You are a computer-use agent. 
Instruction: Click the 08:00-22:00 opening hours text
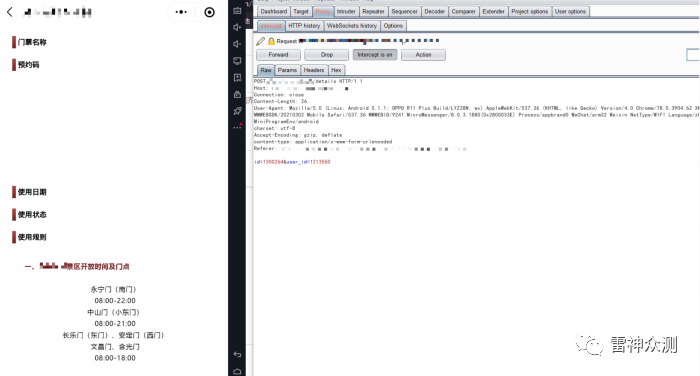point(115,301)
